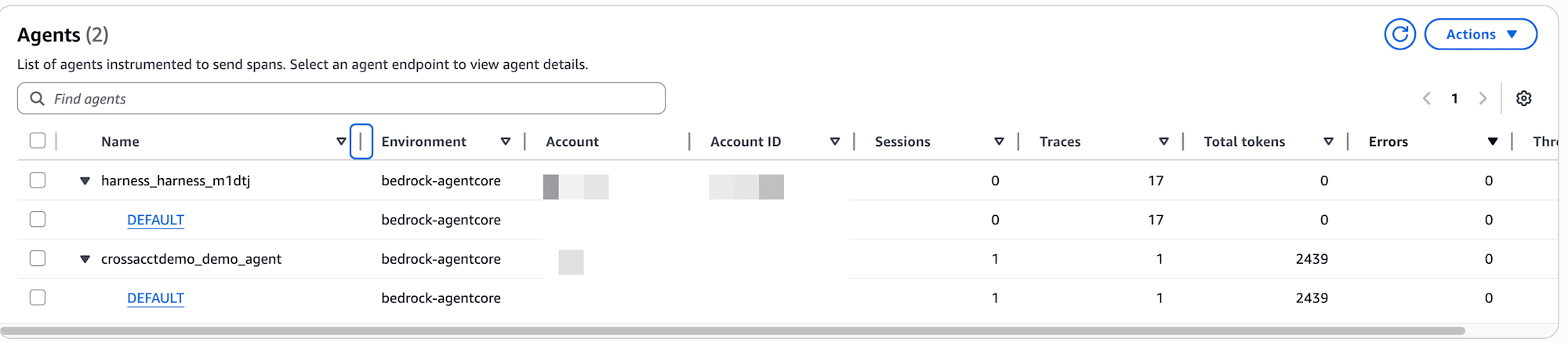Go to next page arrow
The image size is (1568, 343).
1483,99
